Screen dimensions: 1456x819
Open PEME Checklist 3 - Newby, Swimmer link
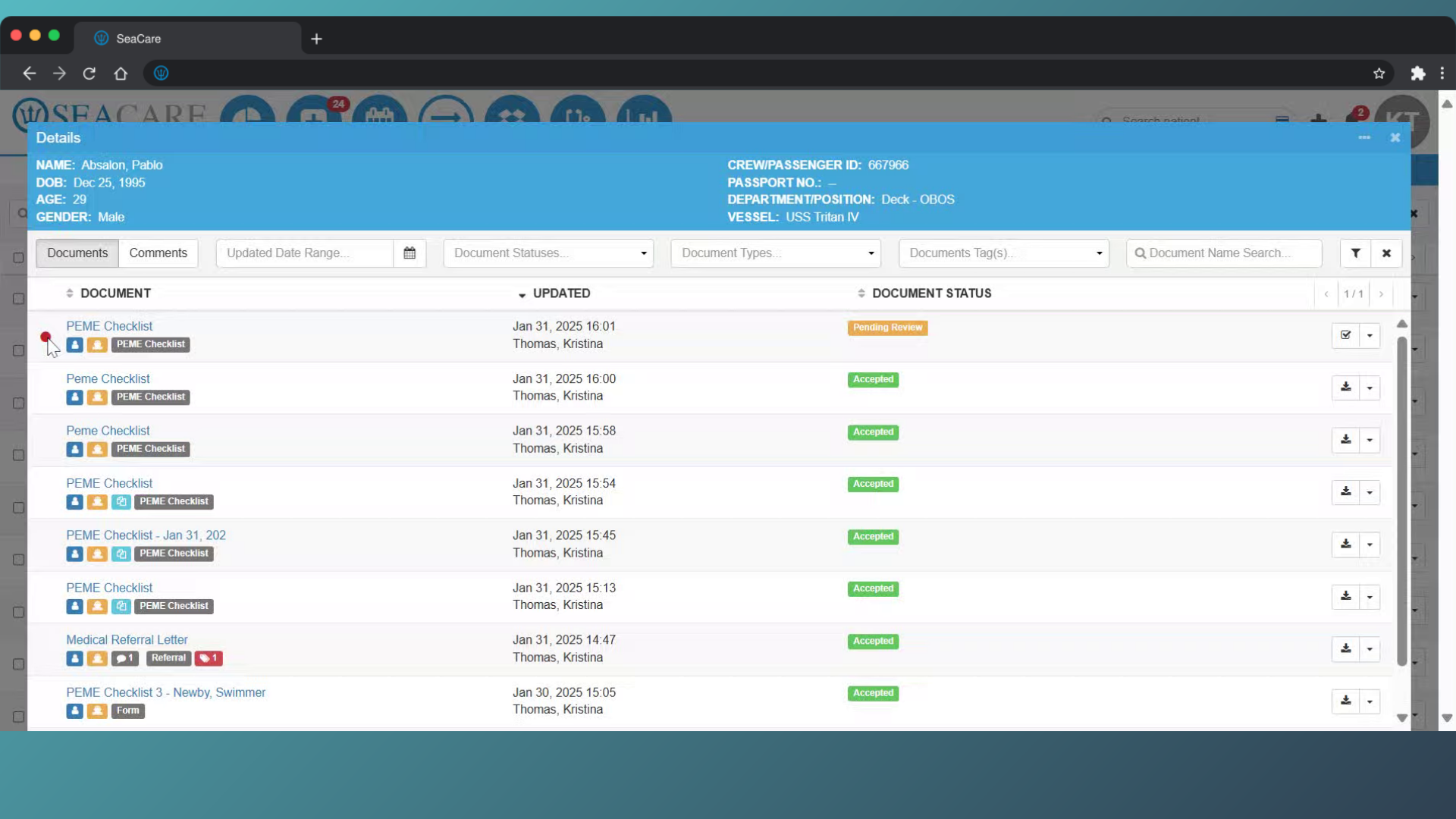(165, 692)
